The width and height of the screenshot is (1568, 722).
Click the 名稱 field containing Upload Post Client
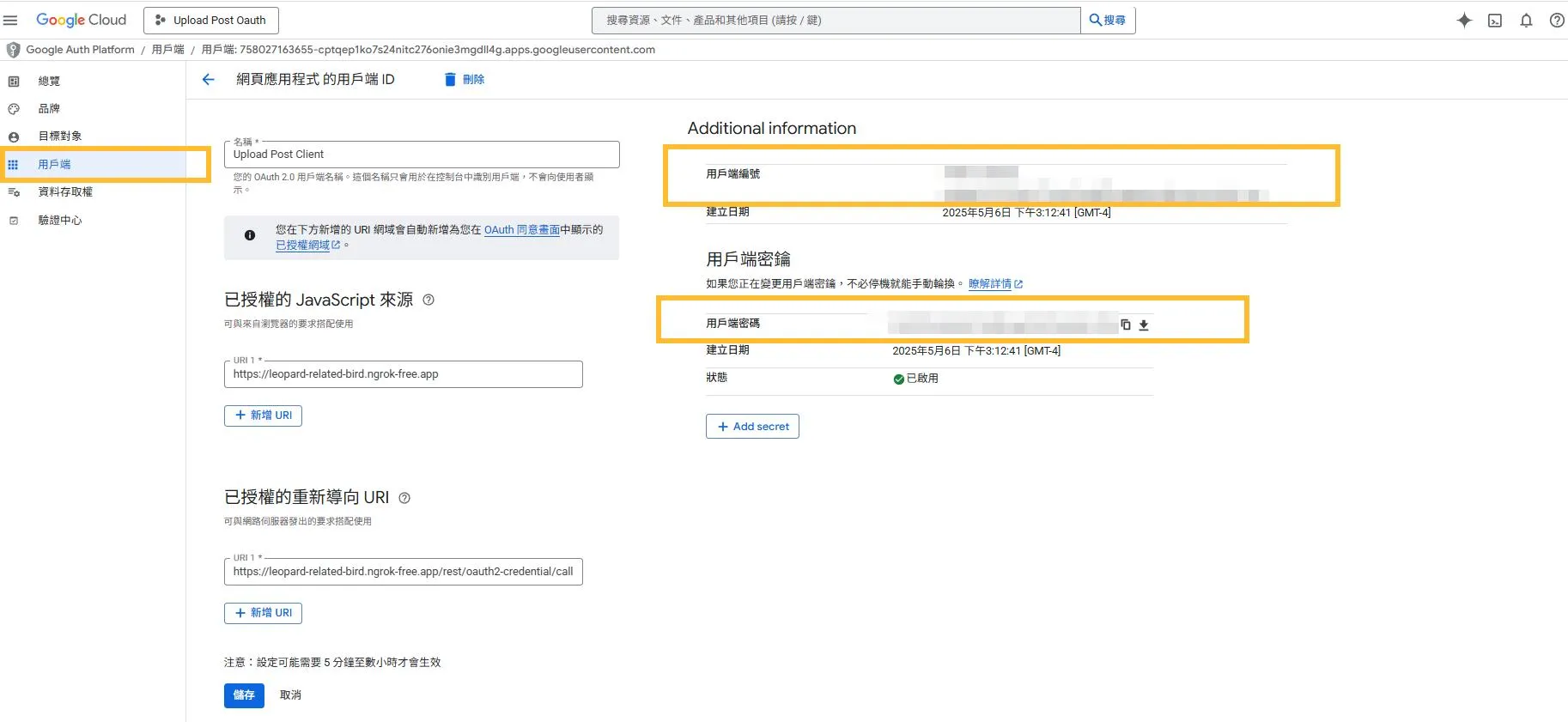421,155
